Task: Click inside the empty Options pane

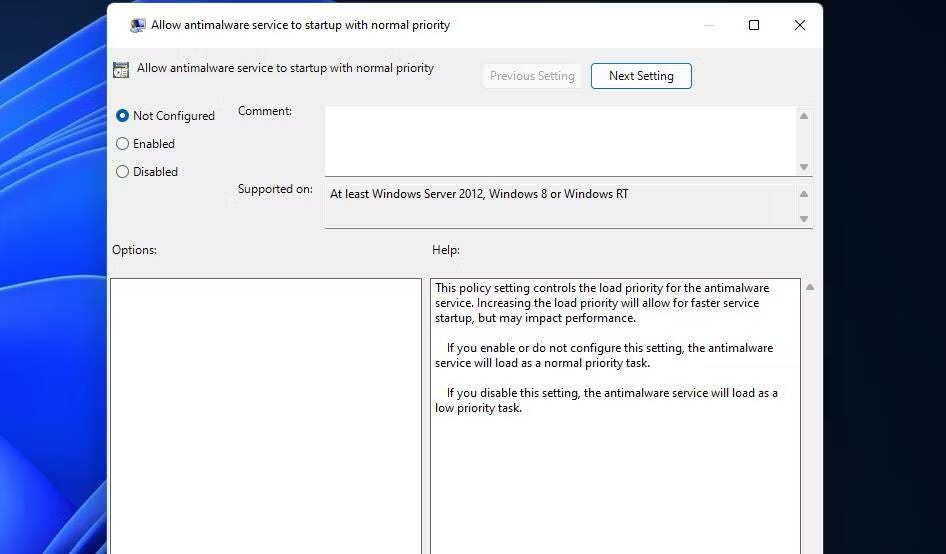Action: (266, 416)
